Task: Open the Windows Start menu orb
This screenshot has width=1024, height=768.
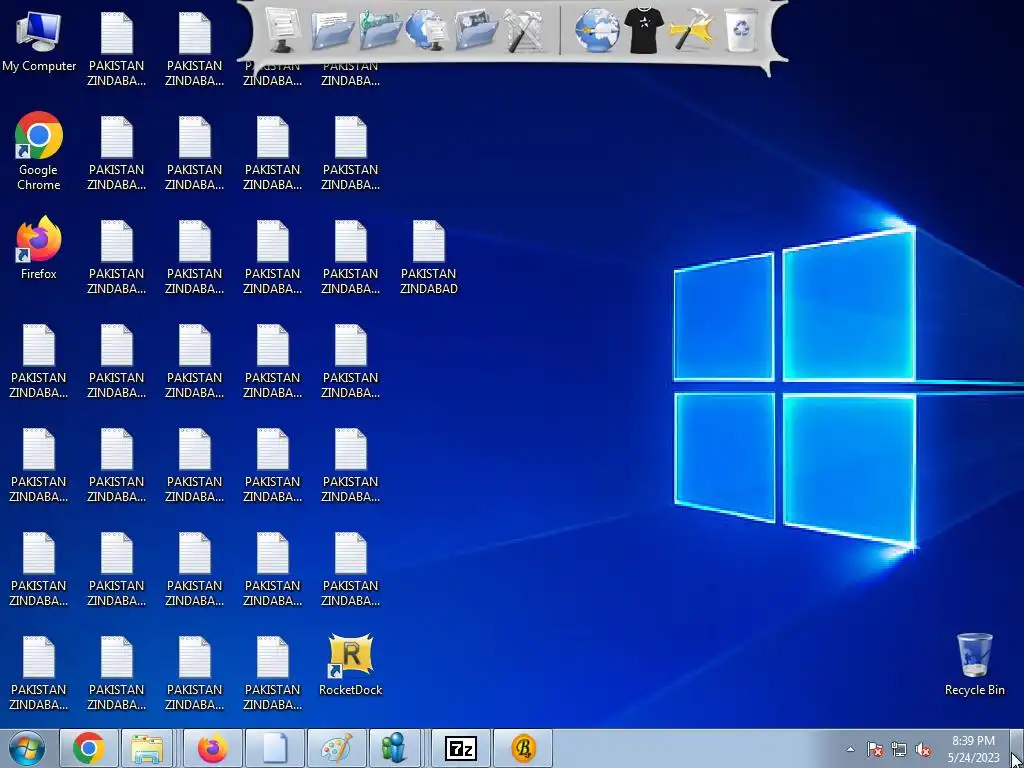Action: pyautogui.click(x=27, y=748)
